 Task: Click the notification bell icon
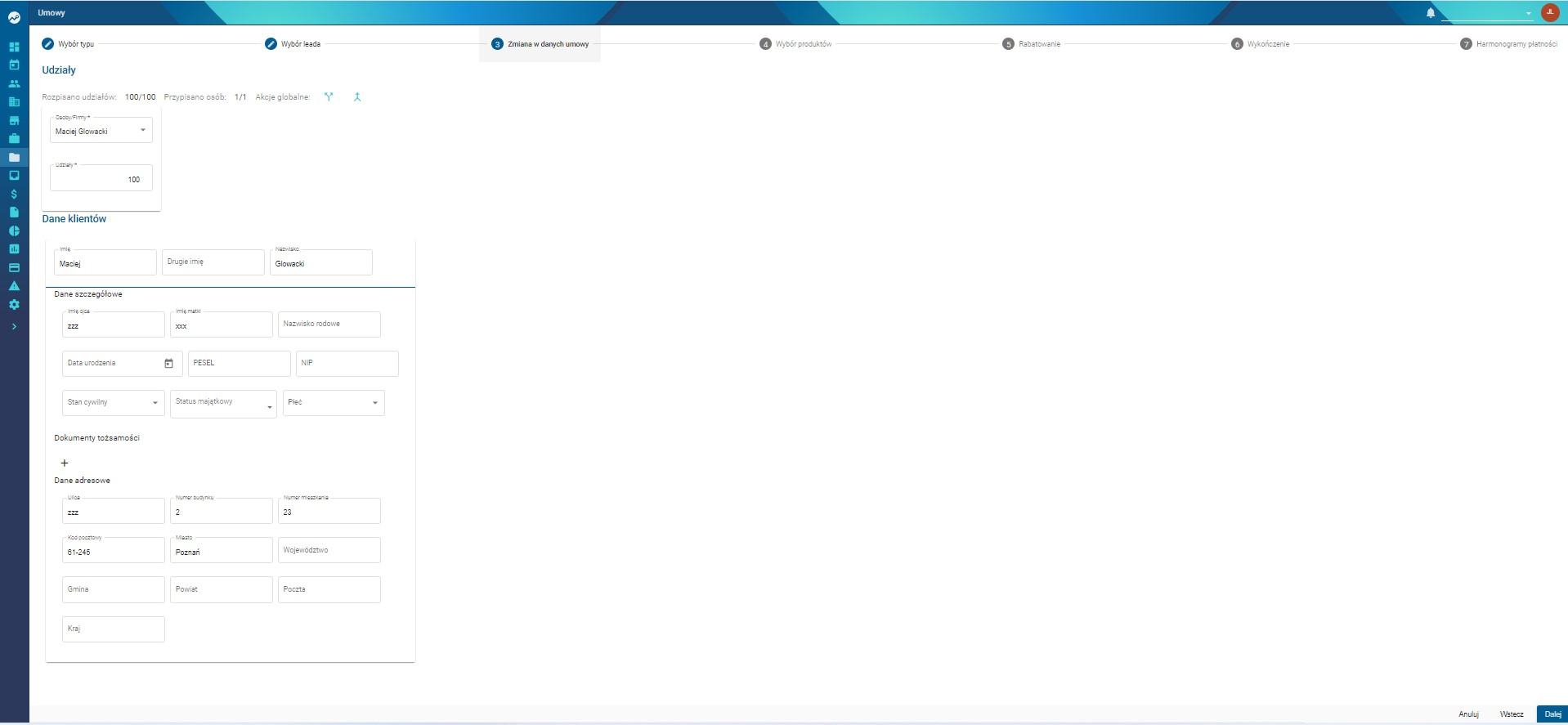pyautogui.click(x=1431, y=13)
